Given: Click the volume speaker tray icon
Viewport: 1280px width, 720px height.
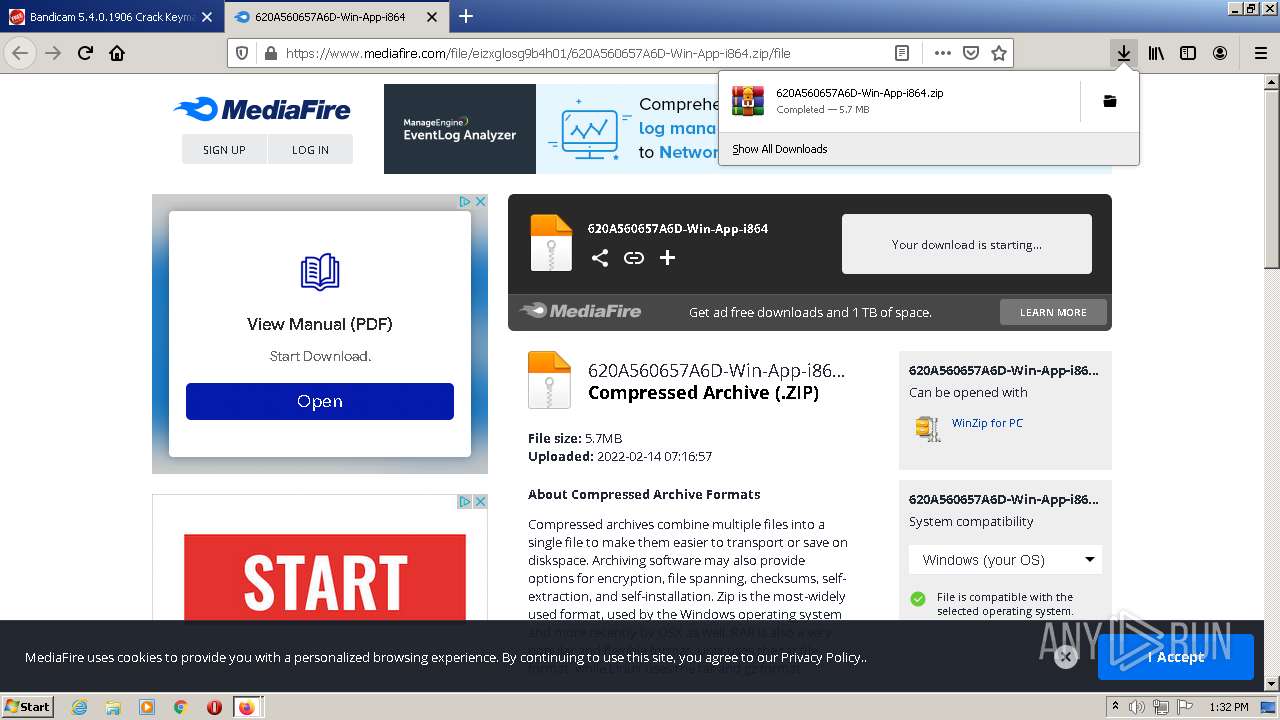Looking at the screenshot, I should tap(1136, 707).
